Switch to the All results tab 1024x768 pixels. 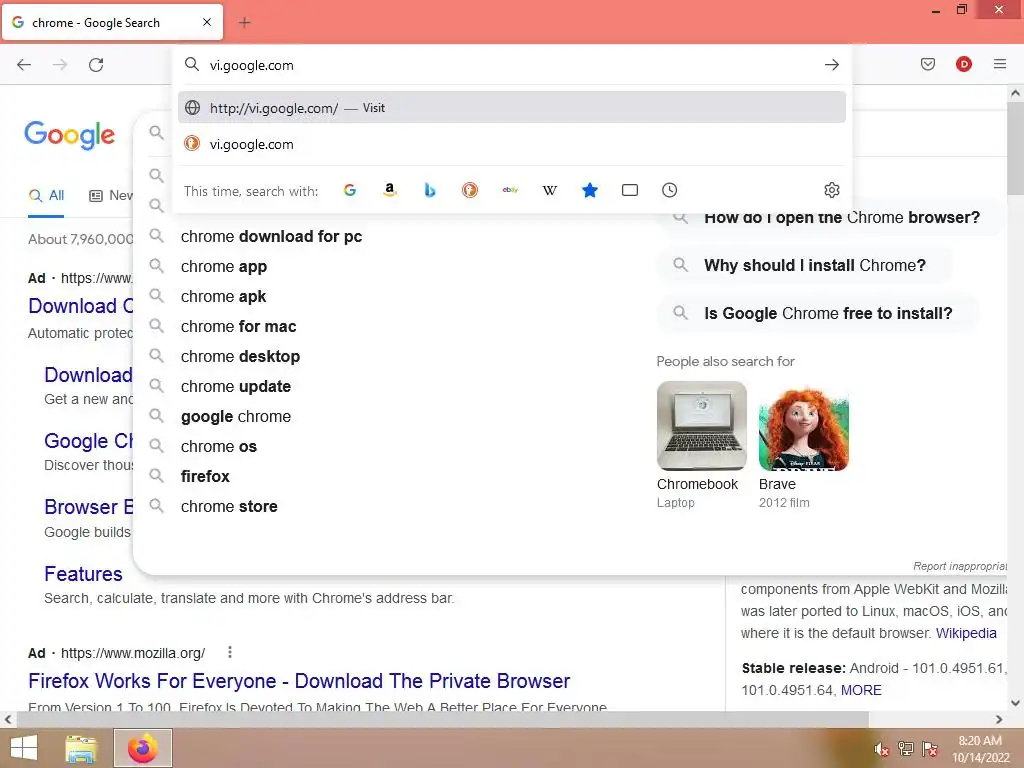click(x=46, y=195)
